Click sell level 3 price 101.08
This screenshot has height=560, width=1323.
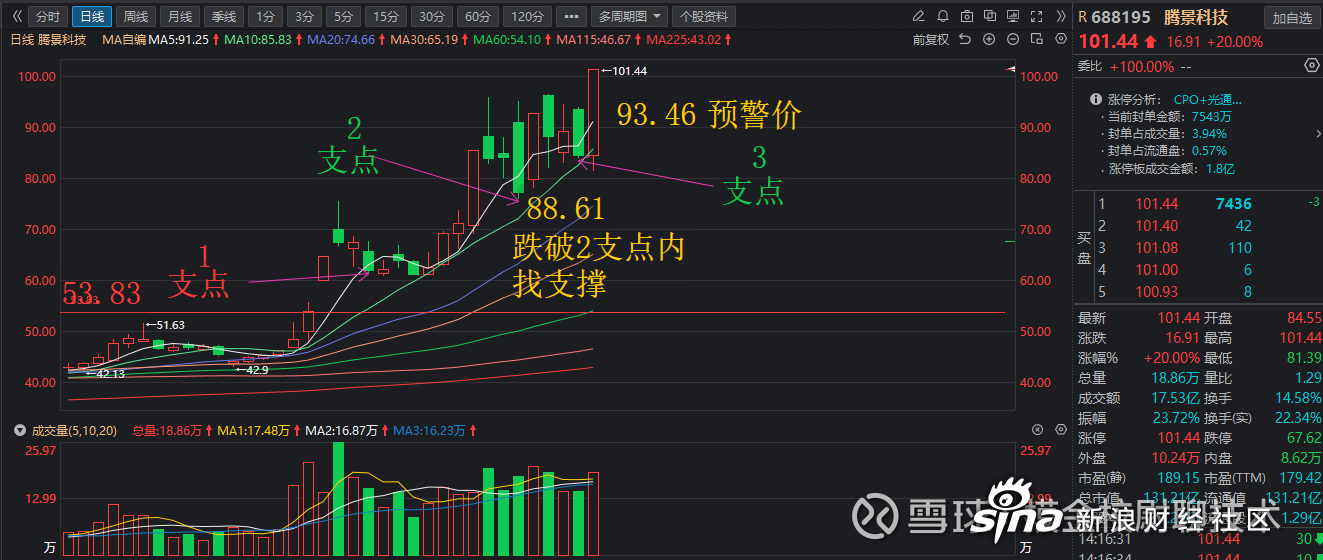tap(1157, 248)
